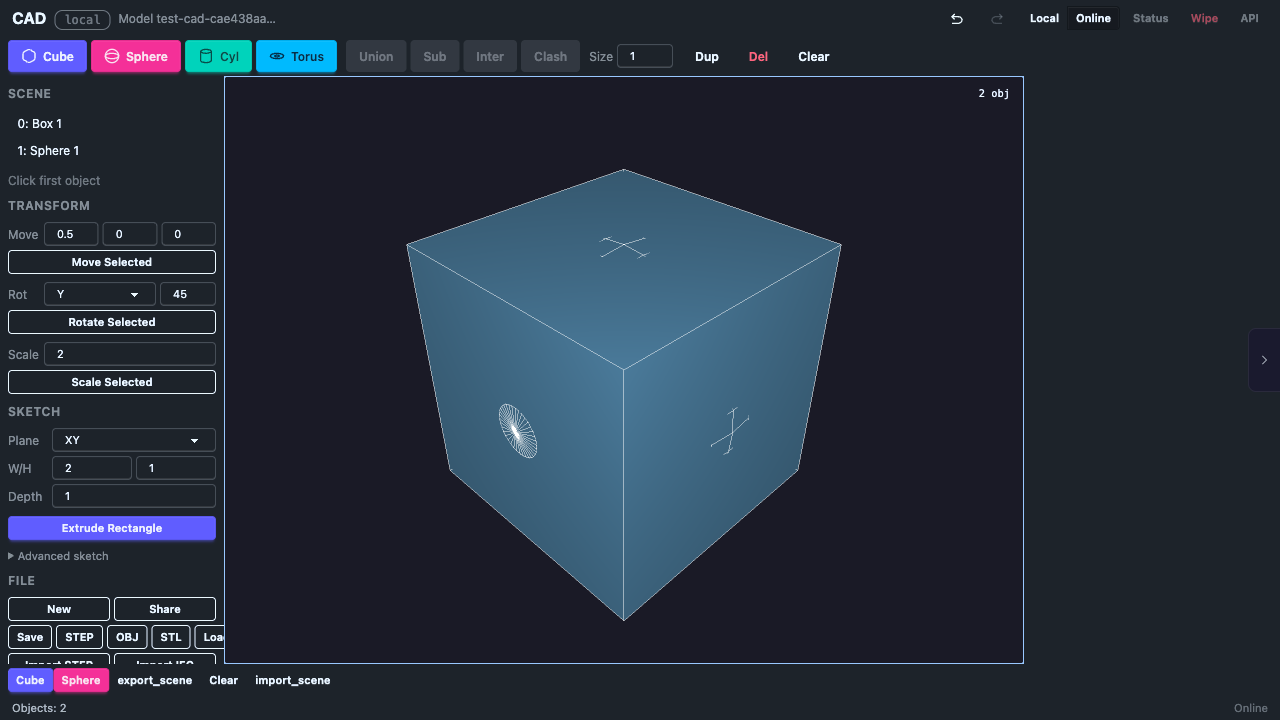The height and width of the screenshot is (720, 1280).
Task: Click the Clash check tool
Action: [550, 56]
